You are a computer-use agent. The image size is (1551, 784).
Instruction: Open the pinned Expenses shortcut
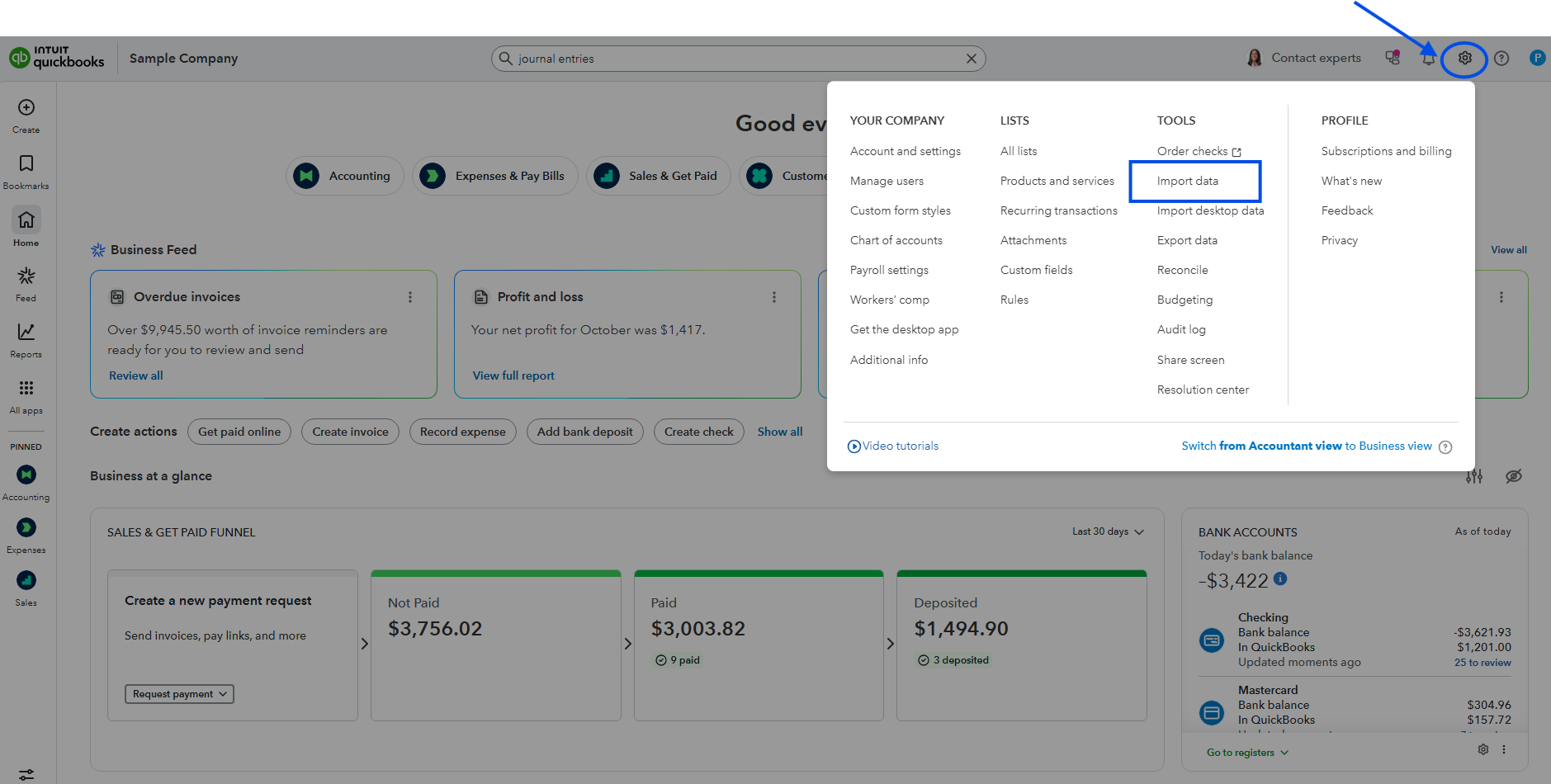tap(26, 527)
